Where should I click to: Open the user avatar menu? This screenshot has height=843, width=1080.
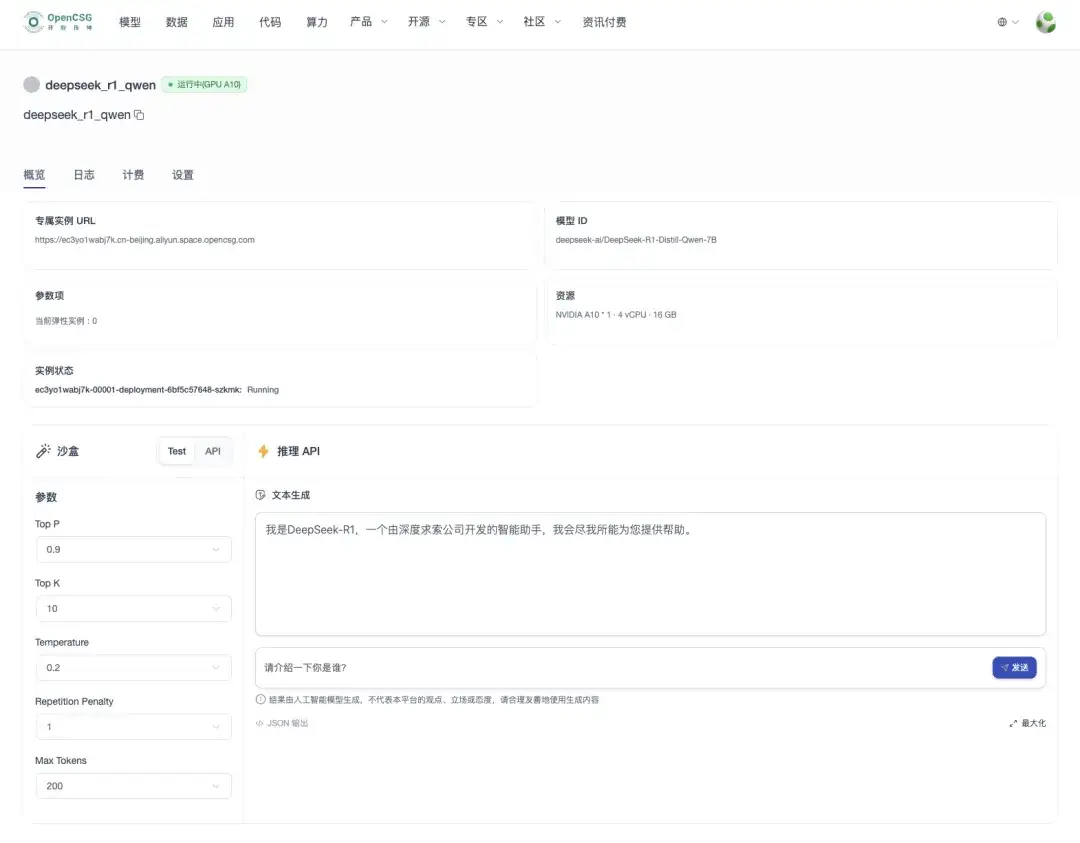tap(1046, 22)
